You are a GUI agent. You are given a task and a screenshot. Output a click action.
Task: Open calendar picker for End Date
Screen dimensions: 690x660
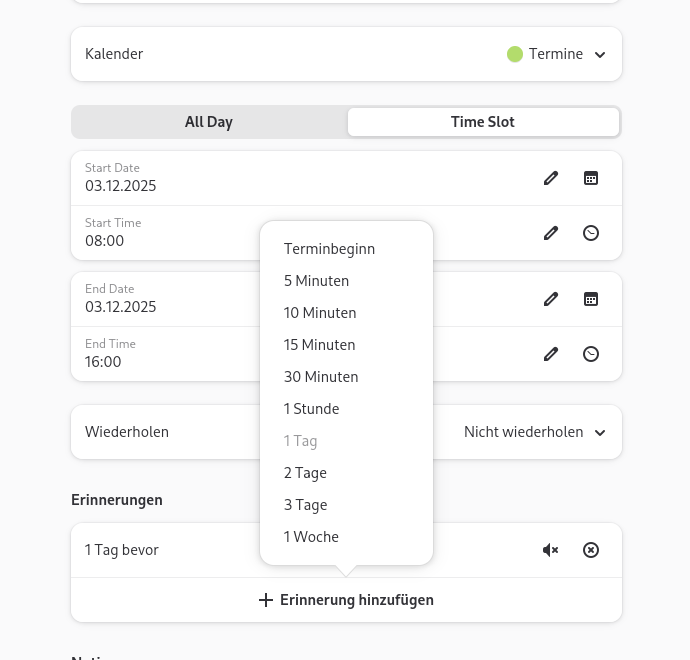coord(591,299)
